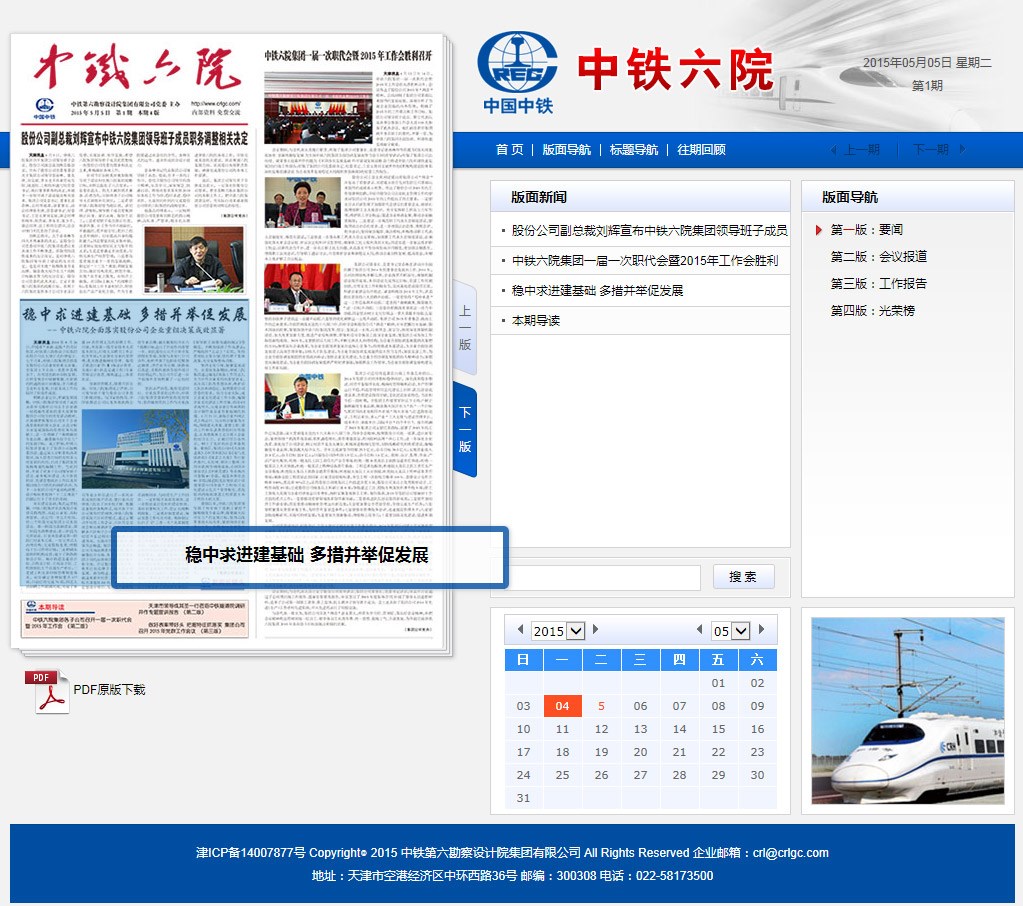
Task: Go to previous month in calendar
Action: [x=699, y=630]
